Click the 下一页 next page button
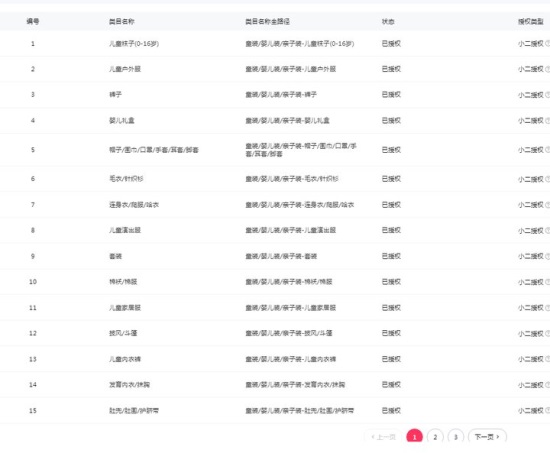 click(487, 437)
